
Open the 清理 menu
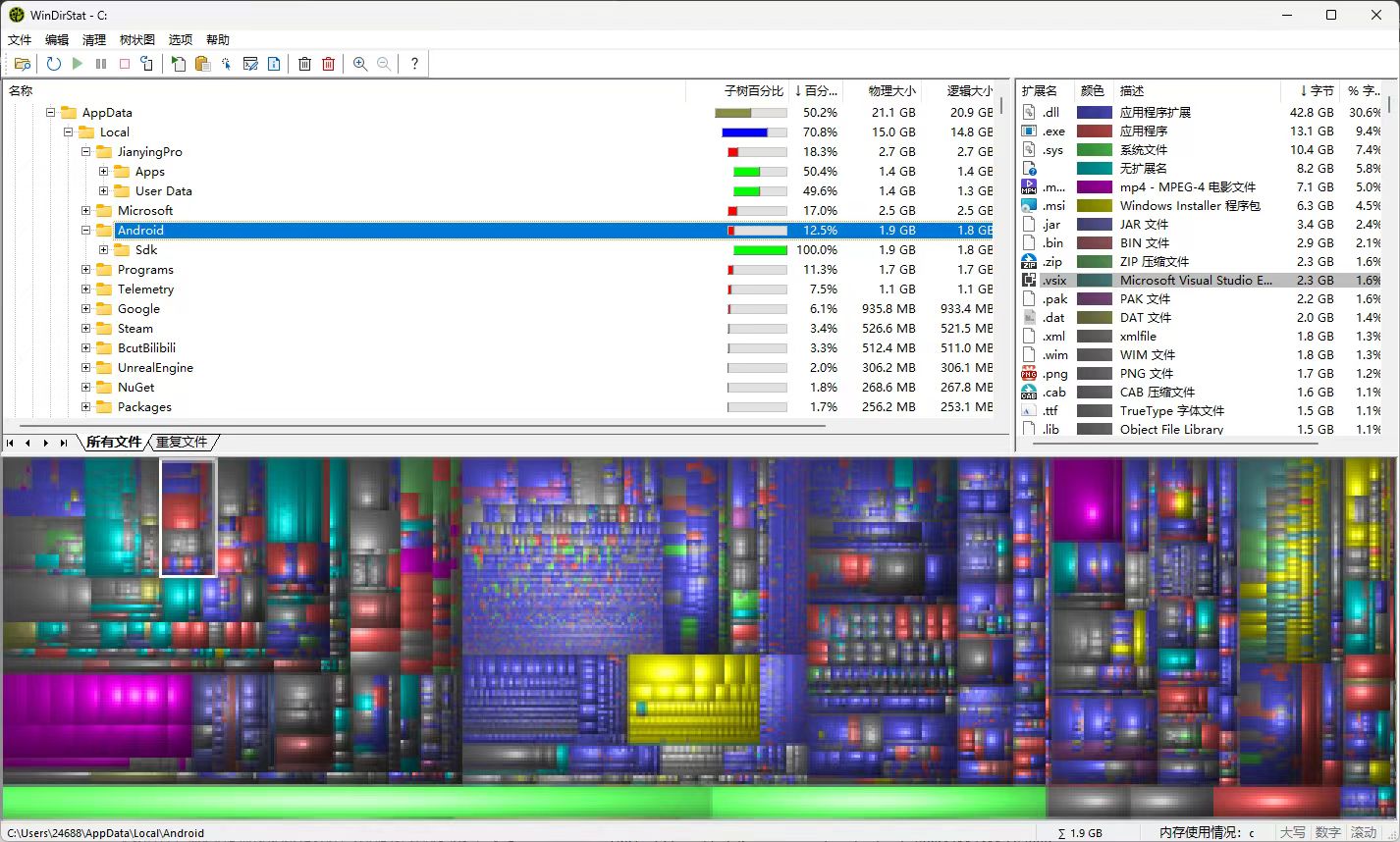coord(94,40)
